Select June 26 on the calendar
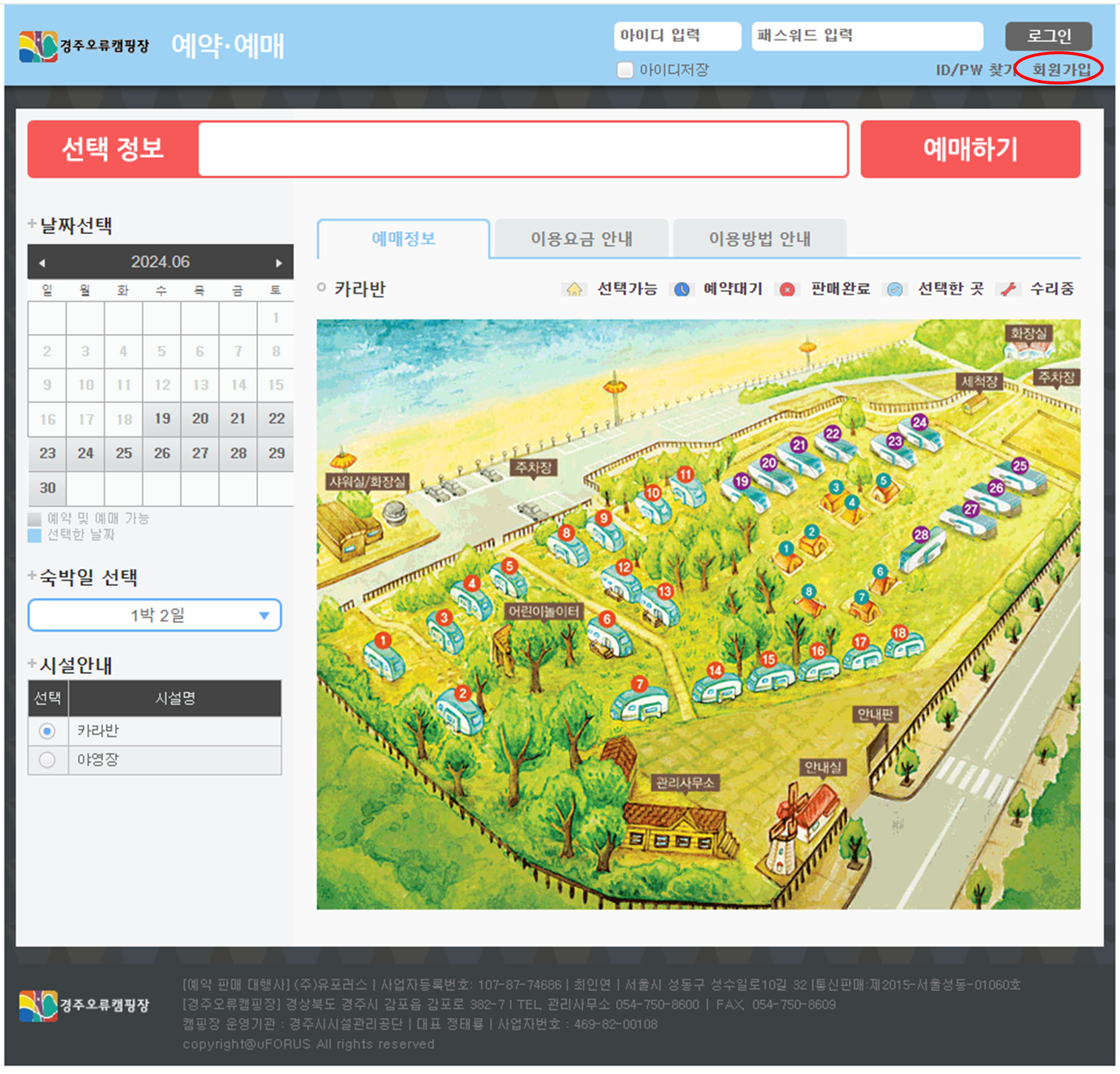This screenshot has width=1120, height=1074. pyautogui.click(x=162, y=453)
